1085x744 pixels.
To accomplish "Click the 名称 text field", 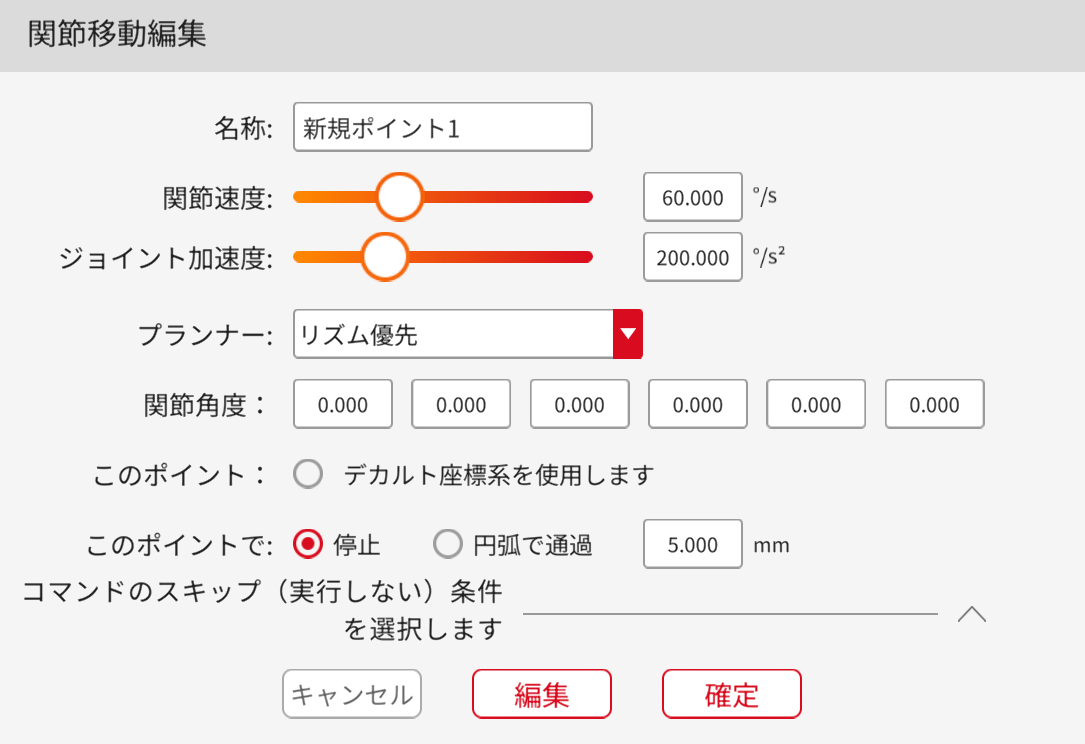I will point(442,128).
